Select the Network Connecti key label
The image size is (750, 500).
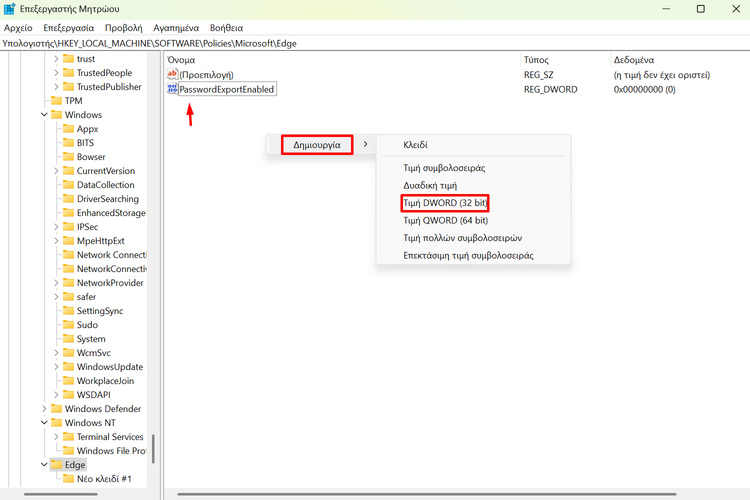112,255
